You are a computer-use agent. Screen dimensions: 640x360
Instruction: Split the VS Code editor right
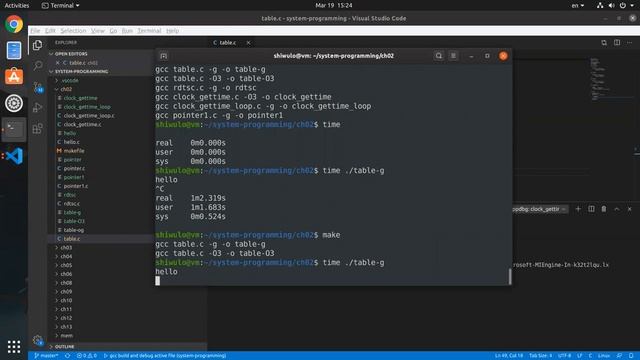617,42
